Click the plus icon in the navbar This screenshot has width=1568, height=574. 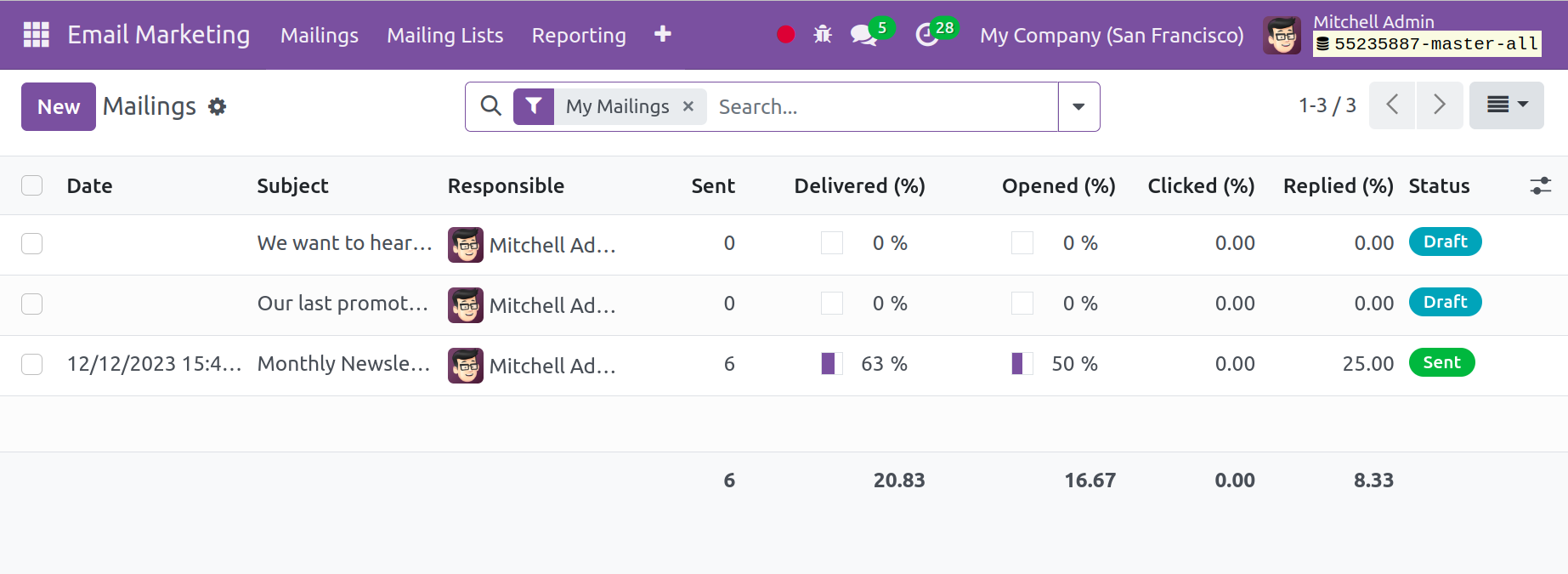point(663,34)
